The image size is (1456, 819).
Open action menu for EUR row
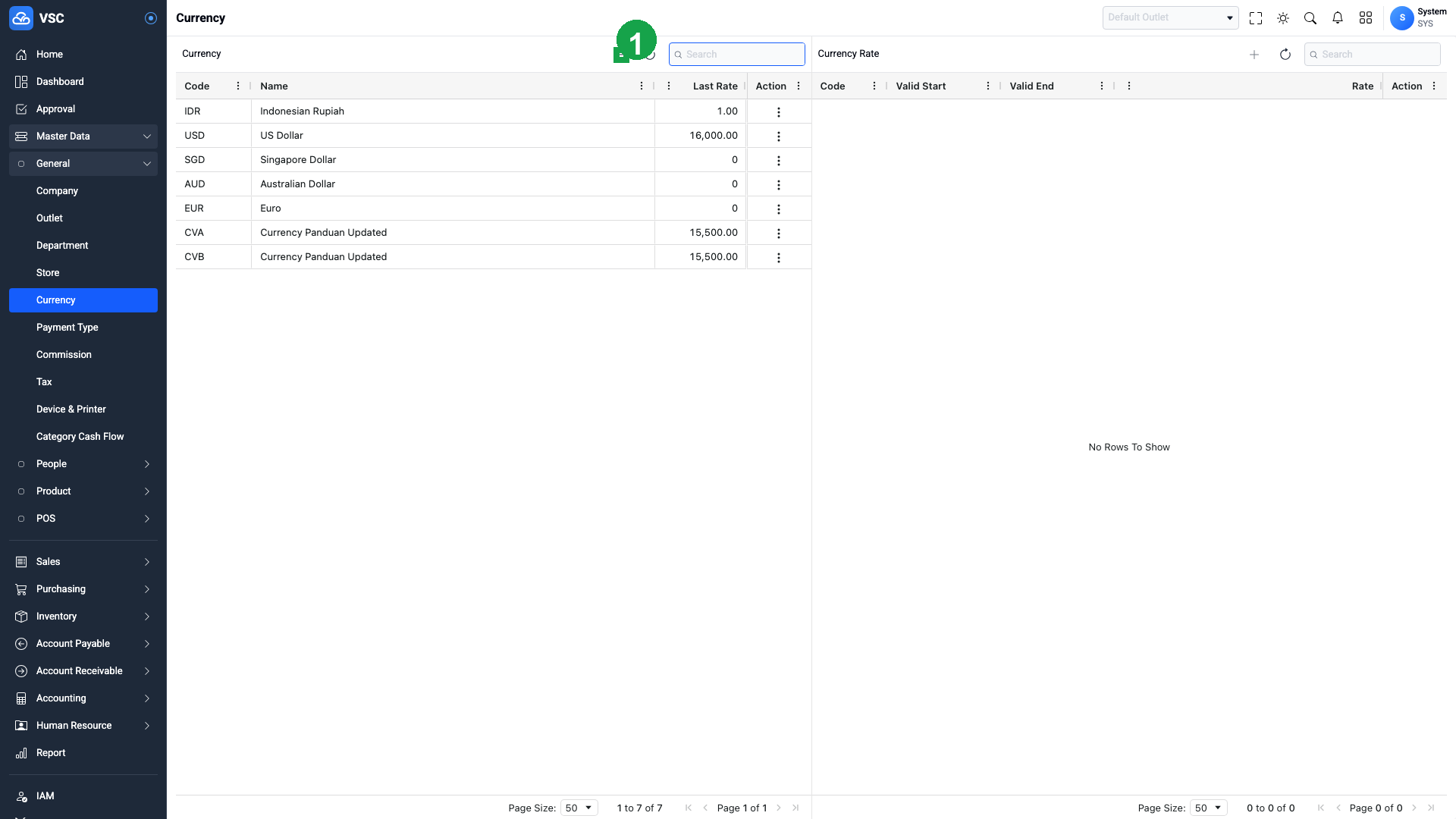coord(779,209)
